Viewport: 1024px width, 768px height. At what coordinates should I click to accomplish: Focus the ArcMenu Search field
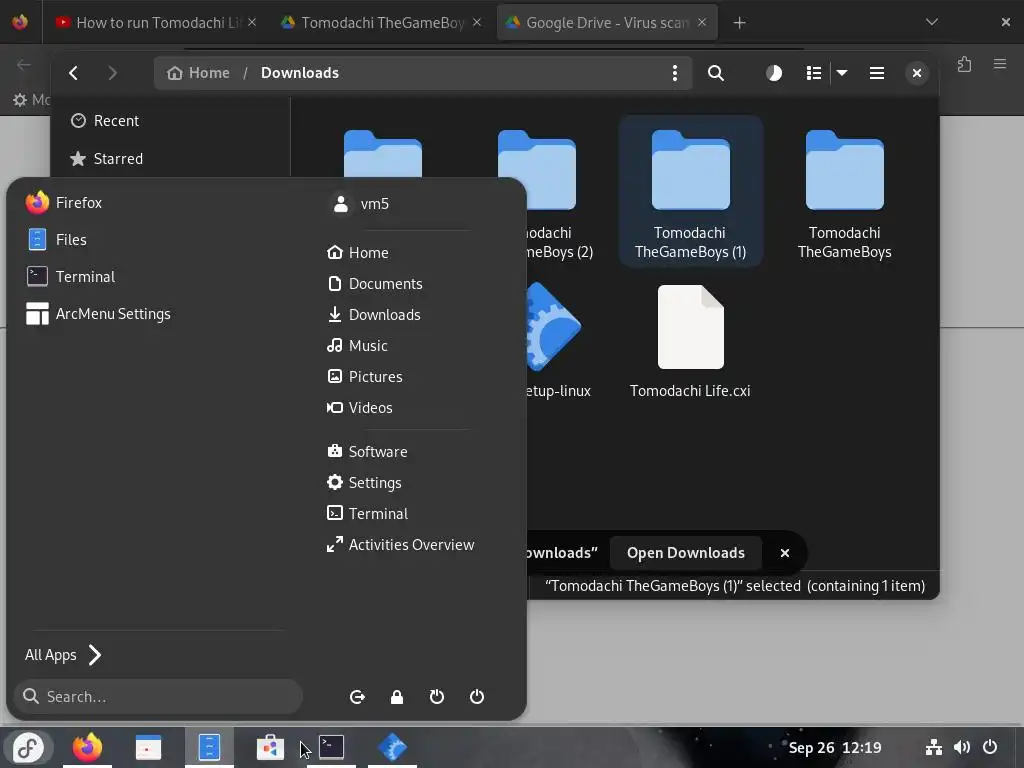click(x=158, y=697)
